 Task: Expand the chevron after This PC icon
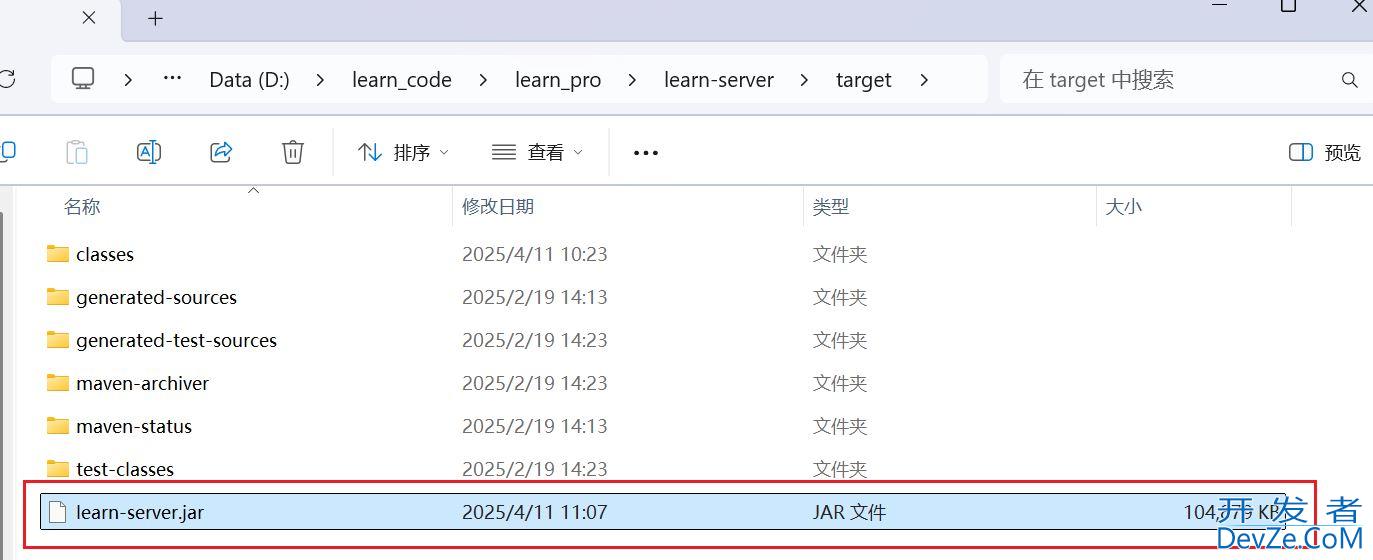click(x=128, y=80)
